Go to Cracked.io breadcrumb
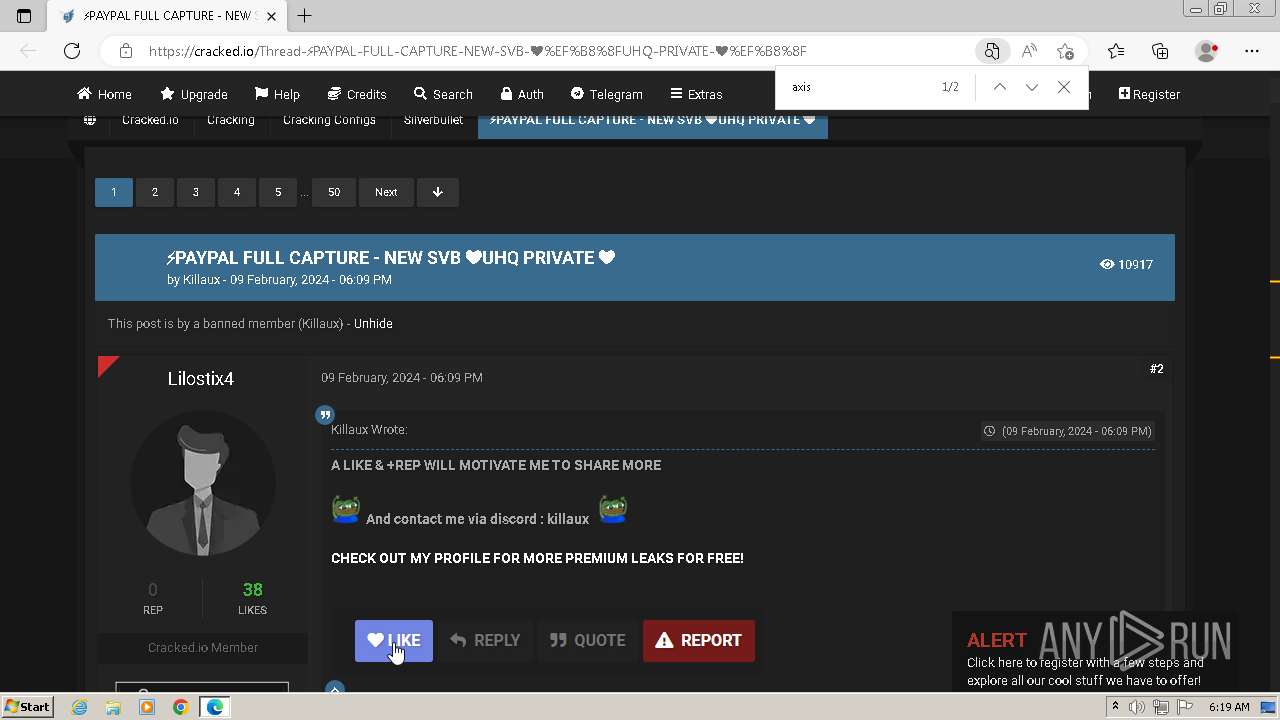This screenshot has height=720, width=1280. point(150,120)
